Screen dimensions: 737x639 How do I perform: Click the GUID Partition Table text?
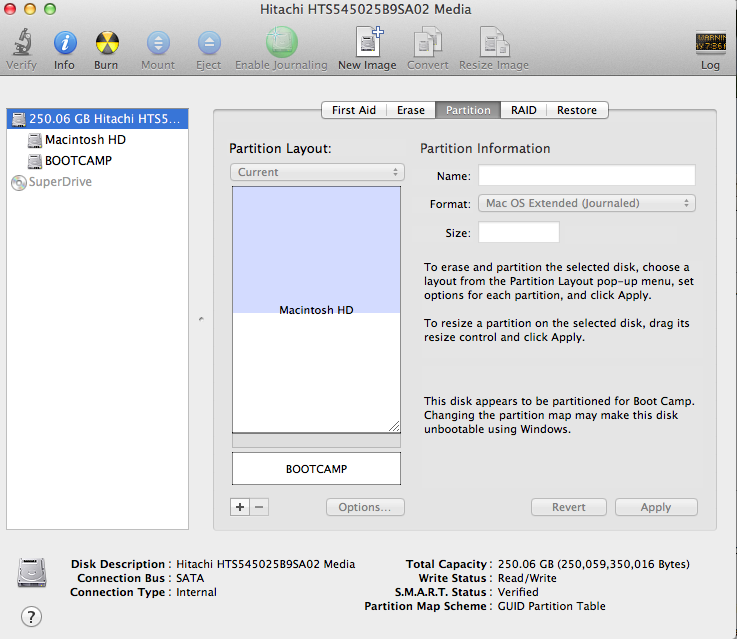click(551, 606)
